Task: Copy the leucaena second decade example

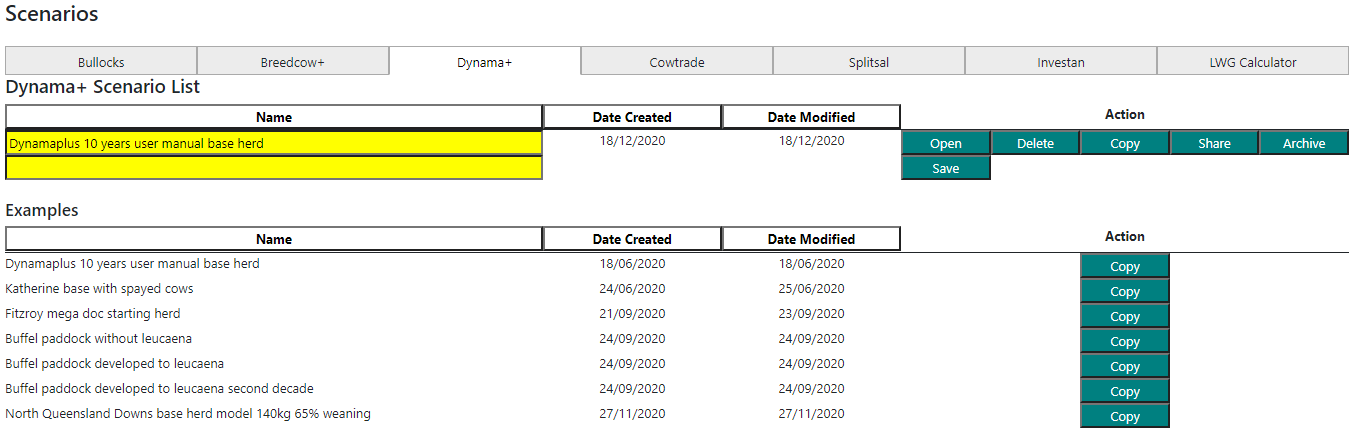Action: [x=1125, y=391]
